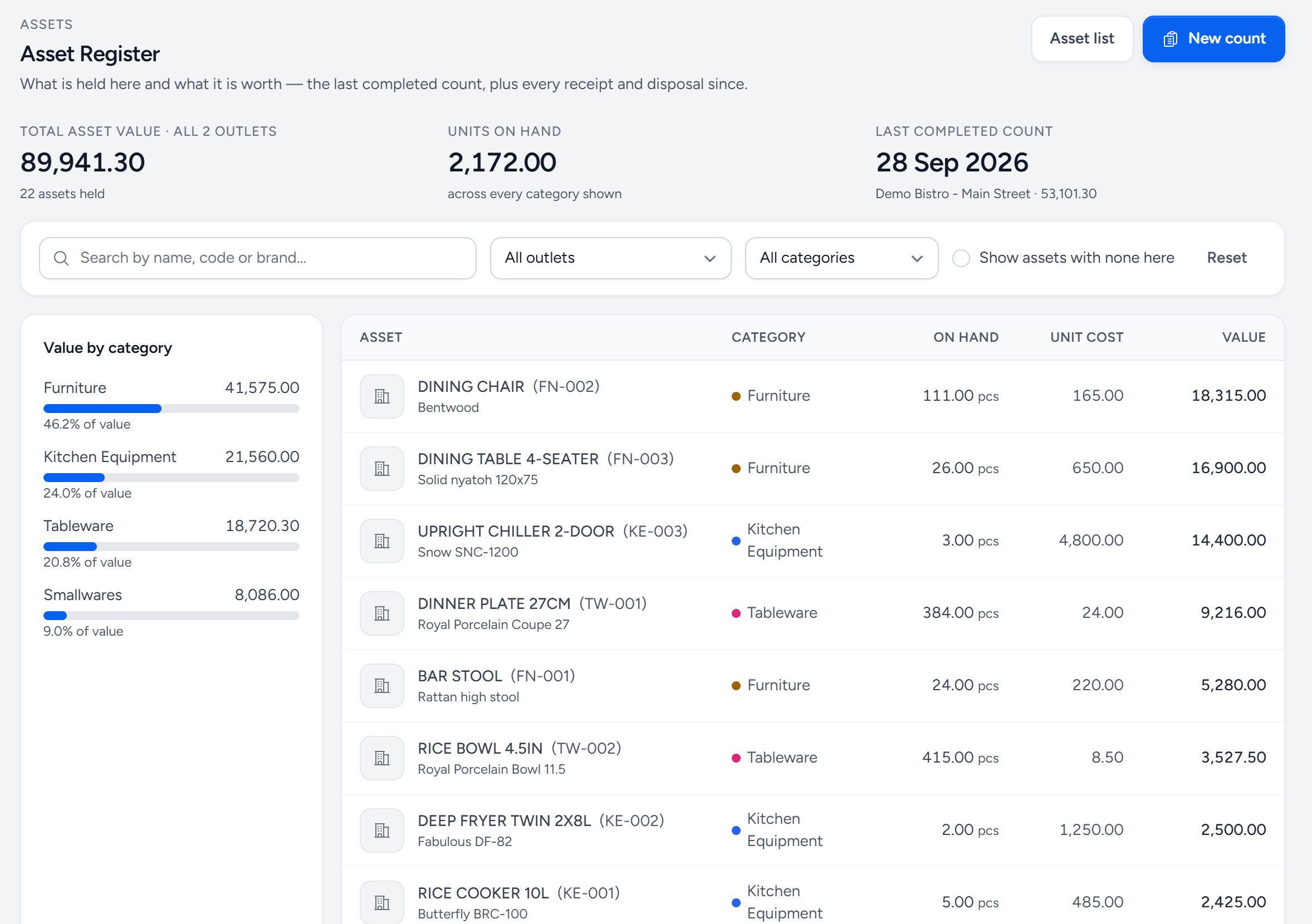The width and height of the screenshot is (1312, 924).
Task: Click the Smallwares 8,086.00 amount
Action: [267, 595]
